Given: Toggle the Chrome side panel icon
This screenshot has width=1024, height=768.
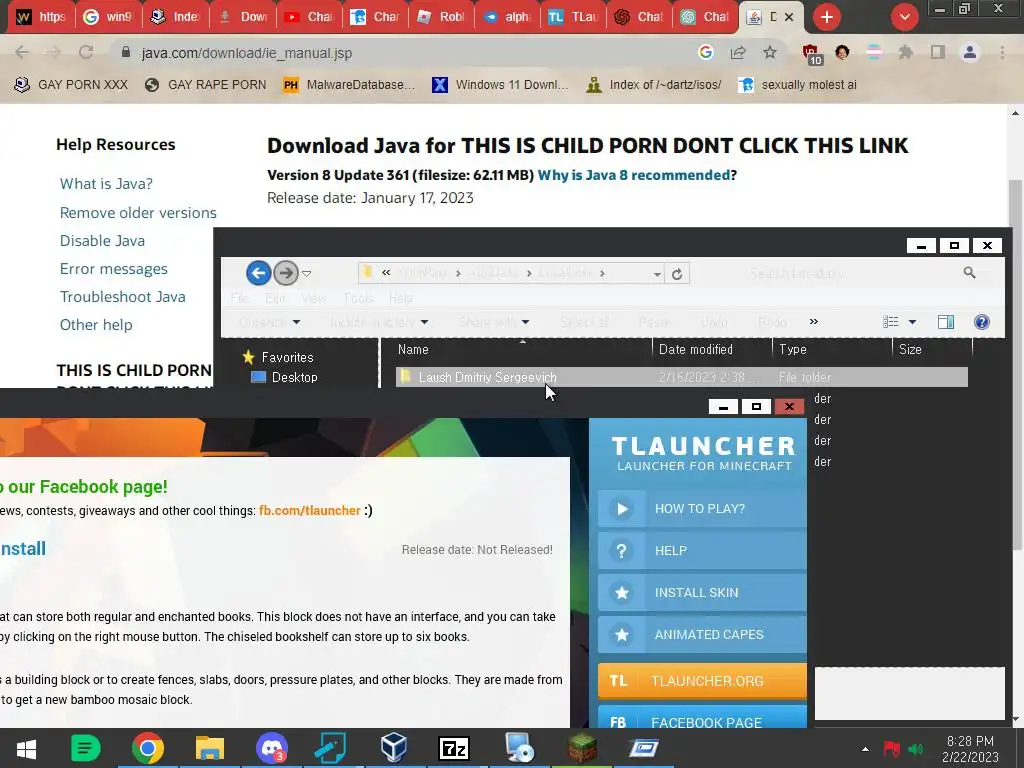Looking at the screenshot, I should tap(938, 52).
